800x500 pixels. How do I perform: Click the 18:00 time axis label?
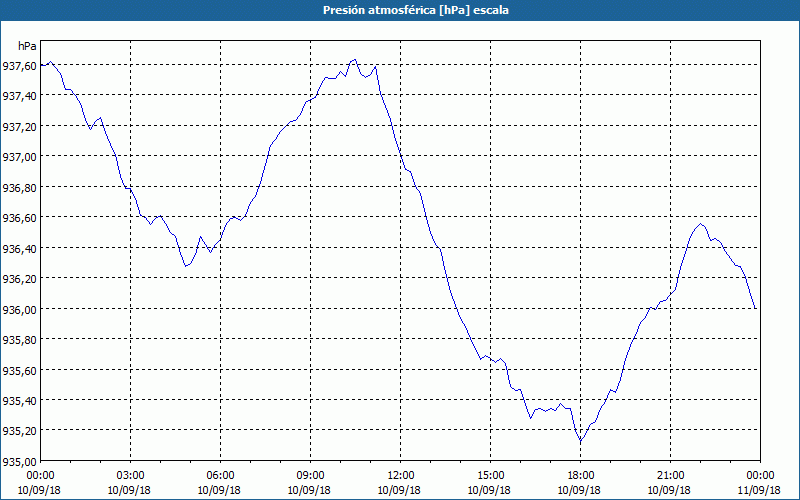tap(580, 476)
